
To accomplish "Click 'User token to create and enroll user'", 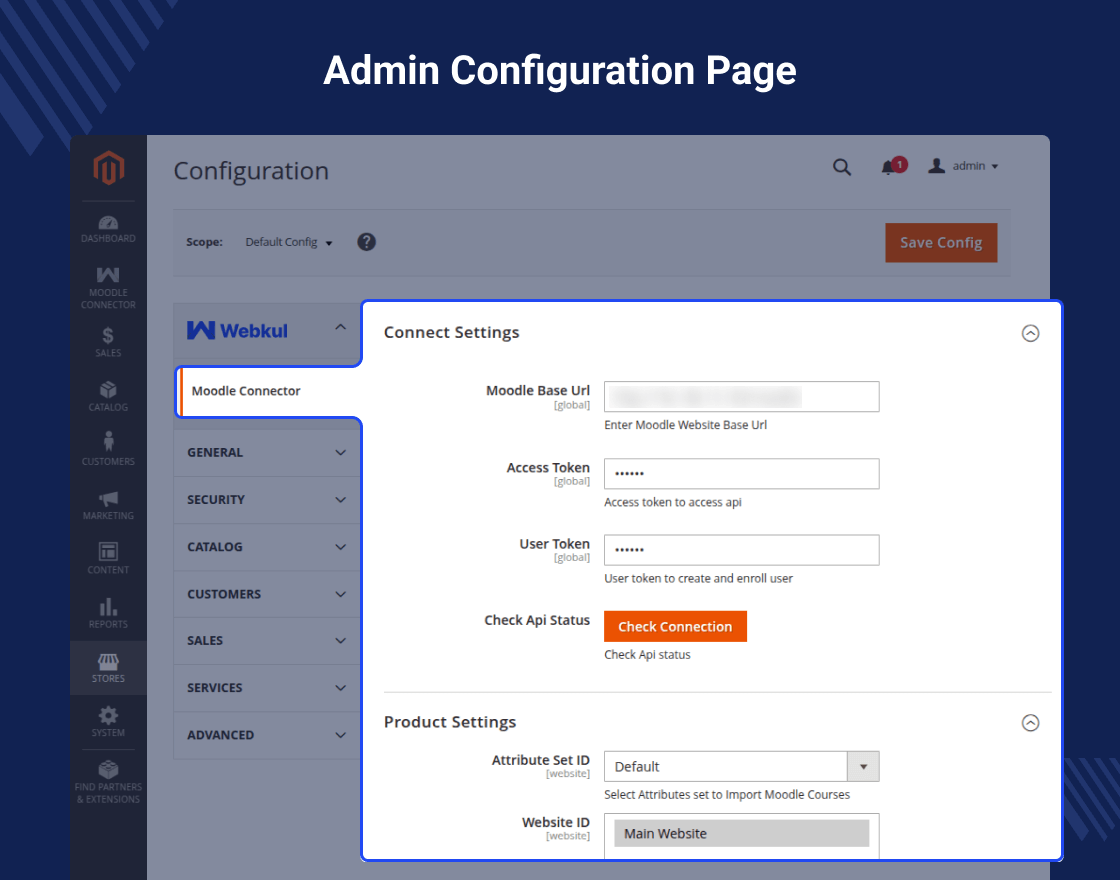I will (699, 579).
